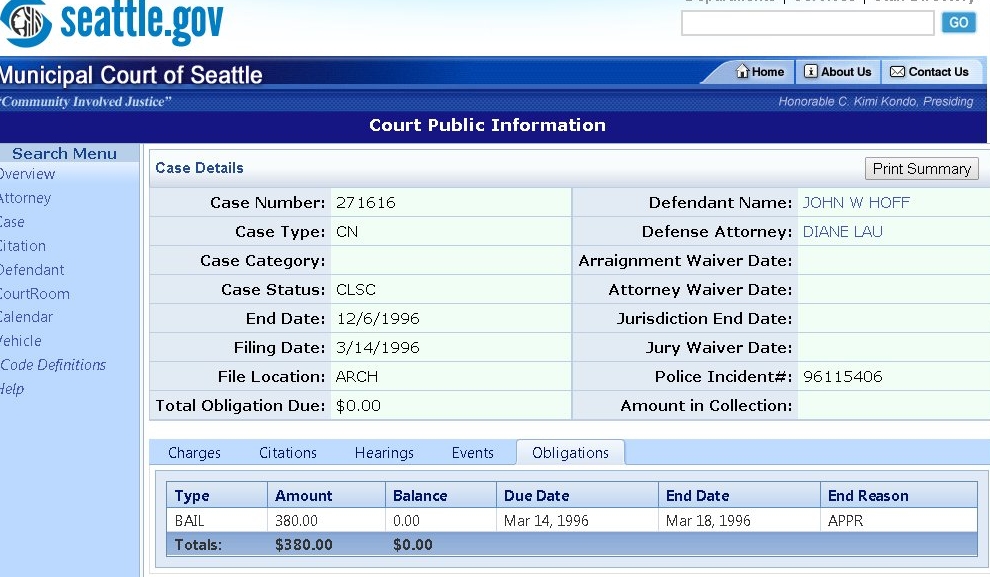Open Vehicle search in the sidebar
The image size is (990, 577).
click(x=21, y=340)
